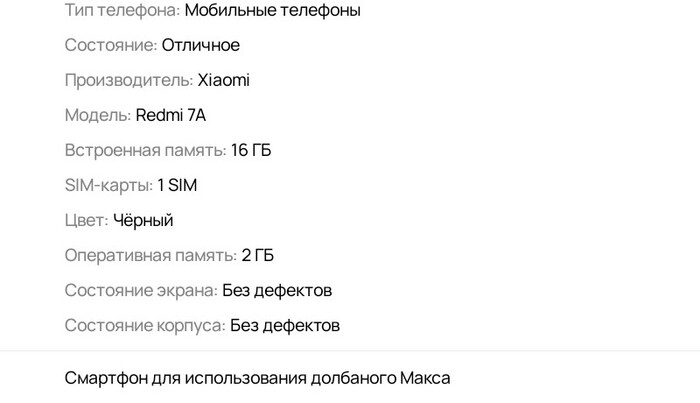The height and width of the screenshot is (403, 700).
Task: Click the 'Состояние корпуса' label
Action: 144,325
